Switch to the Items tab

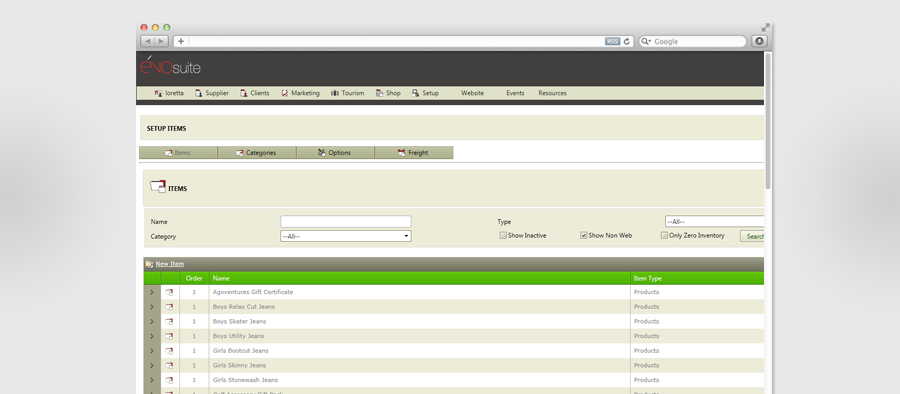pyautogui.click(x=178, y=153)
